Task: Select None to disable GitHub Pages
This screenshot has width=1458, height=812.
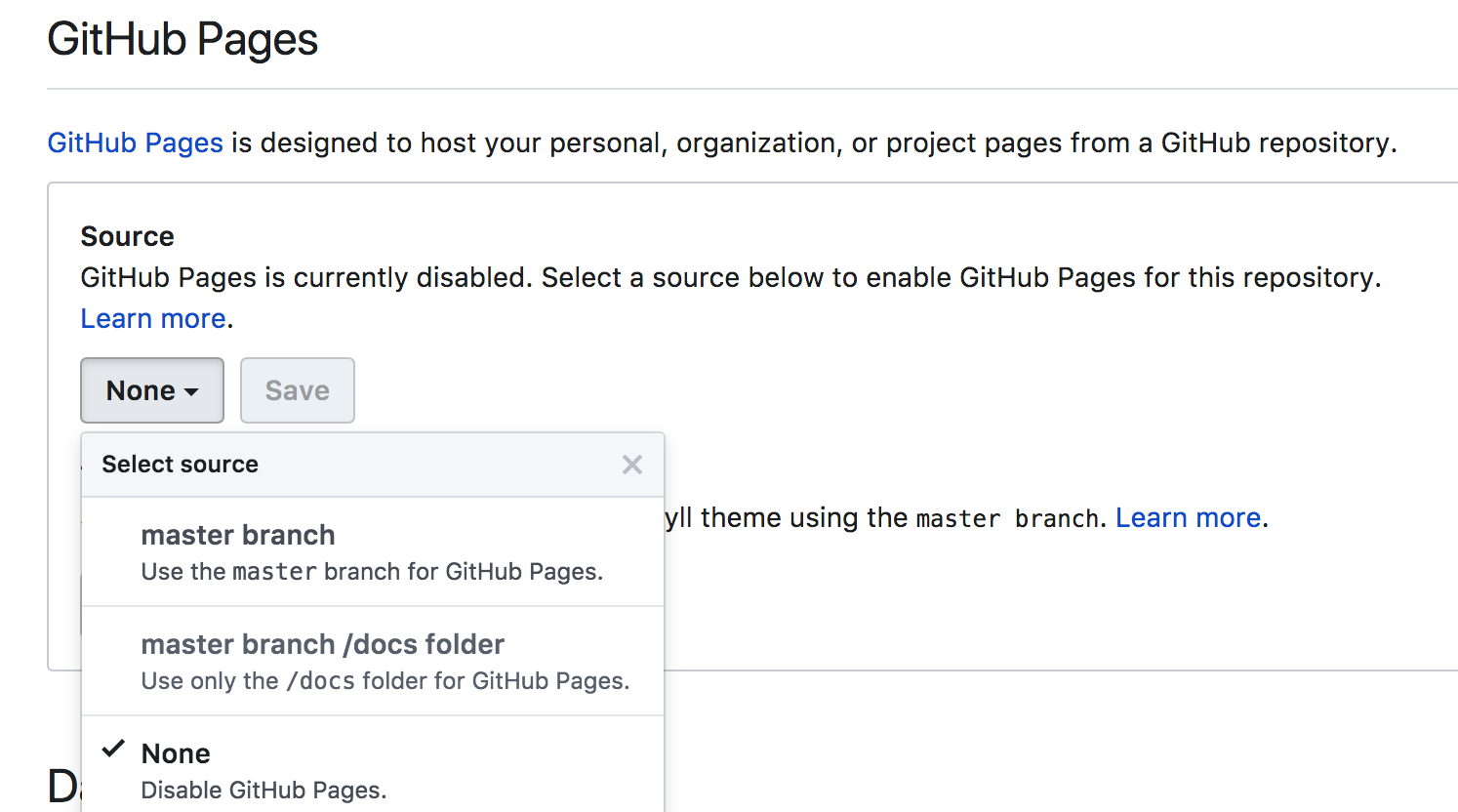Action: tap(373, 765)
